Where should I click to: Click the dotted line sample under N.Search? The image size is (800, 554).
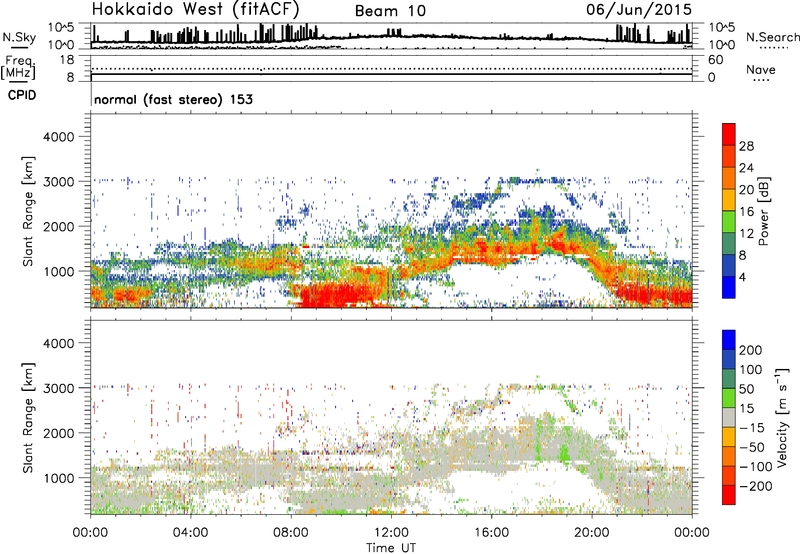tap(774, 48)
